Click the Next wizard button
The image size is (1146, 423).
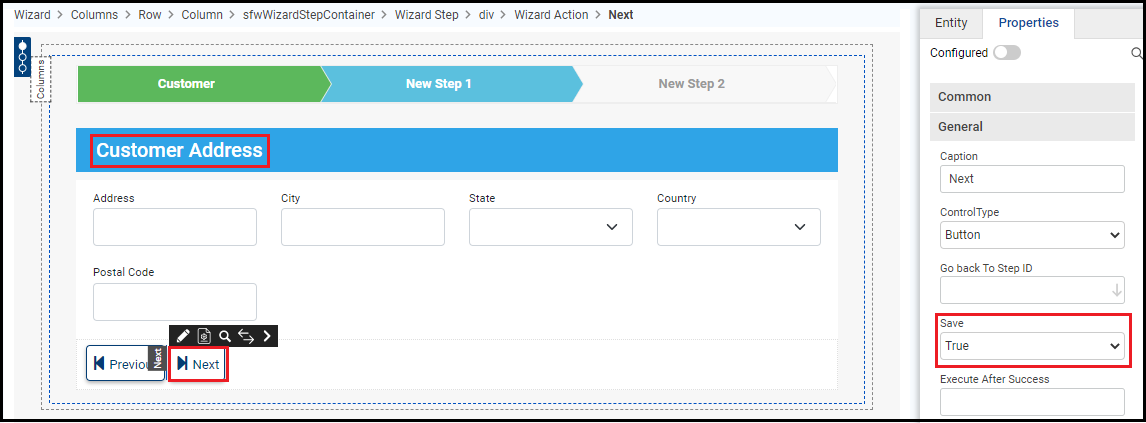click(x=198, y=364)
